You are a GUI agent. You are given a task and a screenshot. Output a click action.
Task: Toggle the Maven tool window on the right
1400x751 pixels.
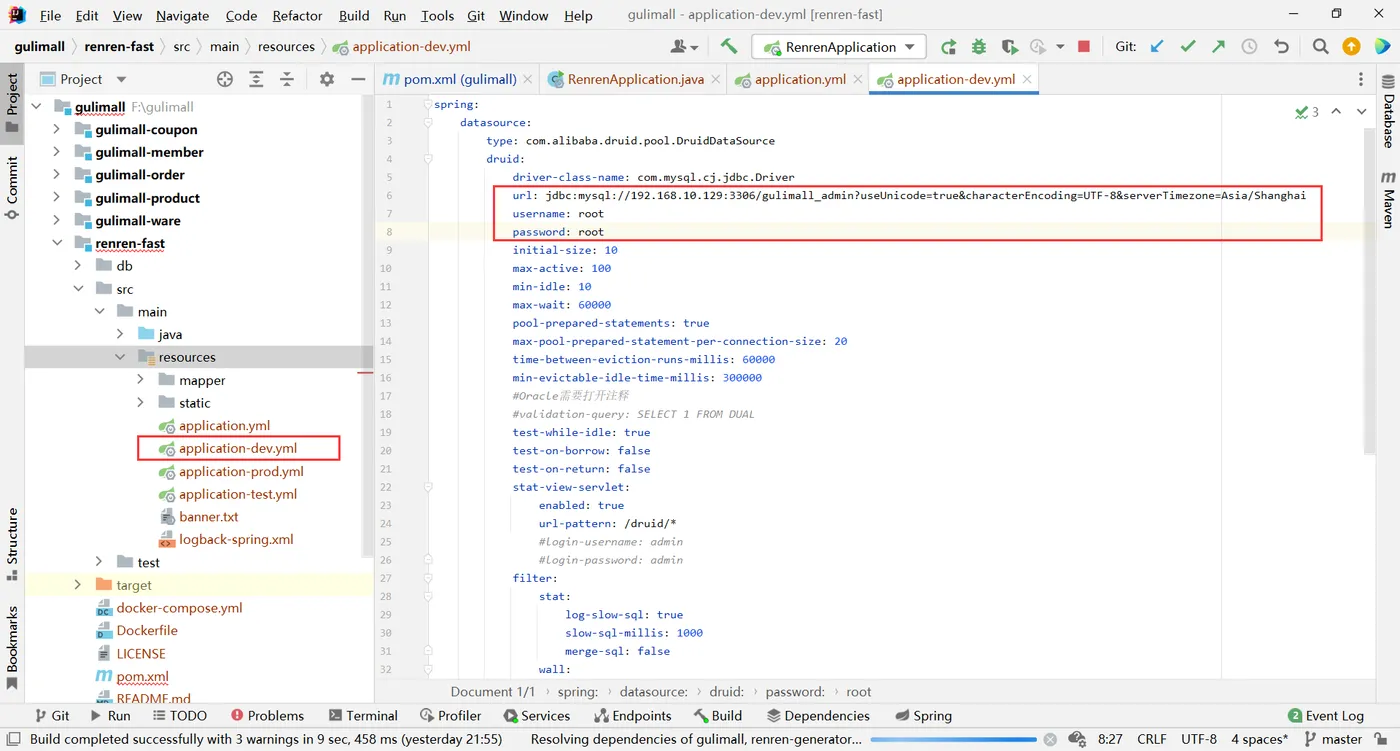(1388, 199)
